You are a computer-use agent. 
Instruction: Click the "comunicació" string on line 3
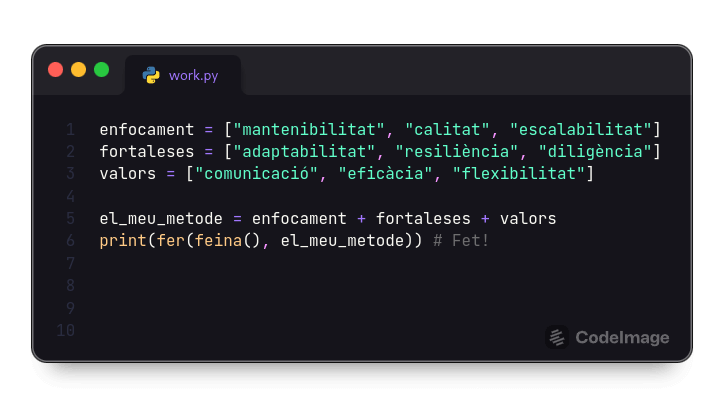coord(256,174)
